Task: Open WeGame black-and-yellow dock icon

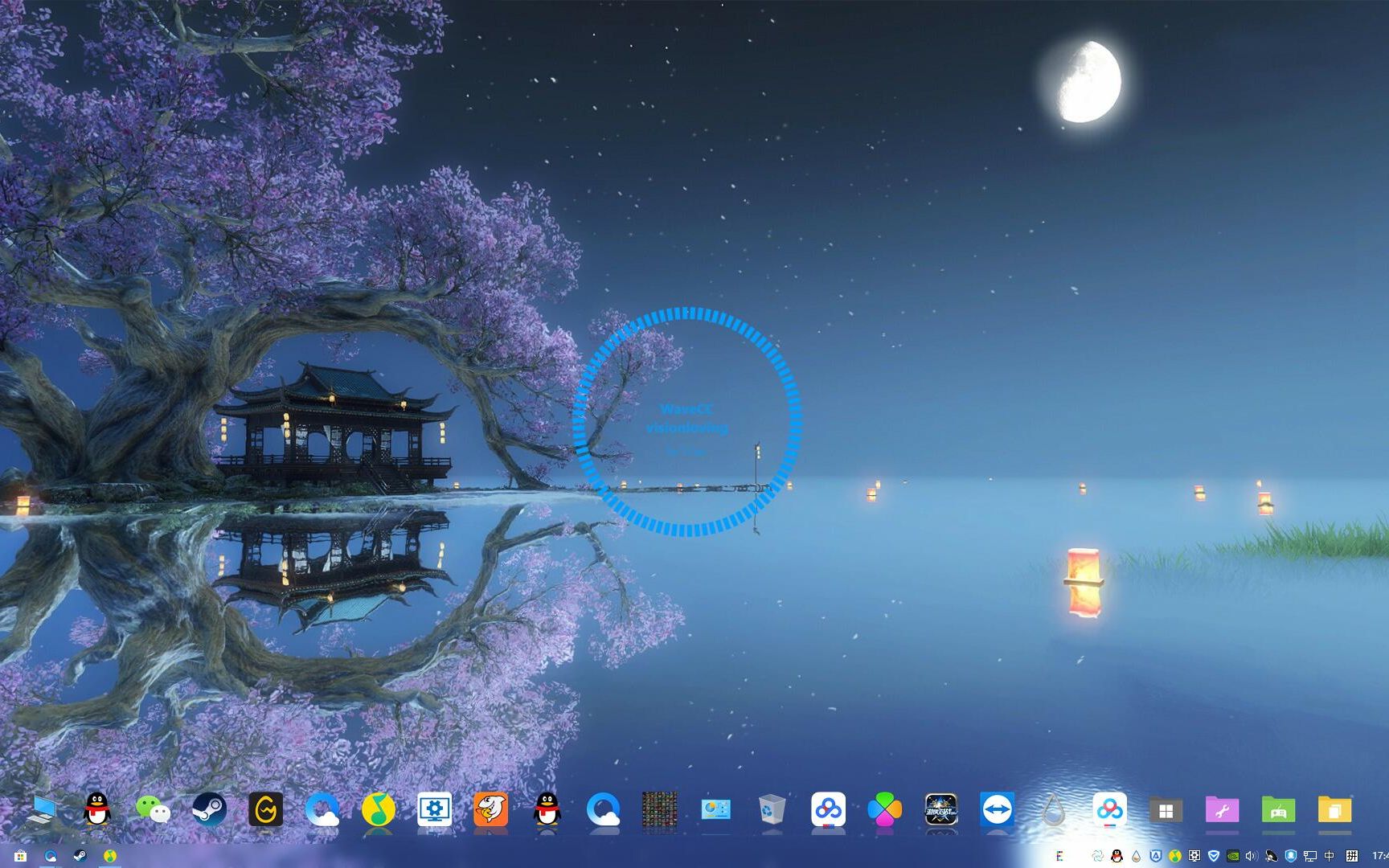Action: pyautogui.click(x=265, y=810)
